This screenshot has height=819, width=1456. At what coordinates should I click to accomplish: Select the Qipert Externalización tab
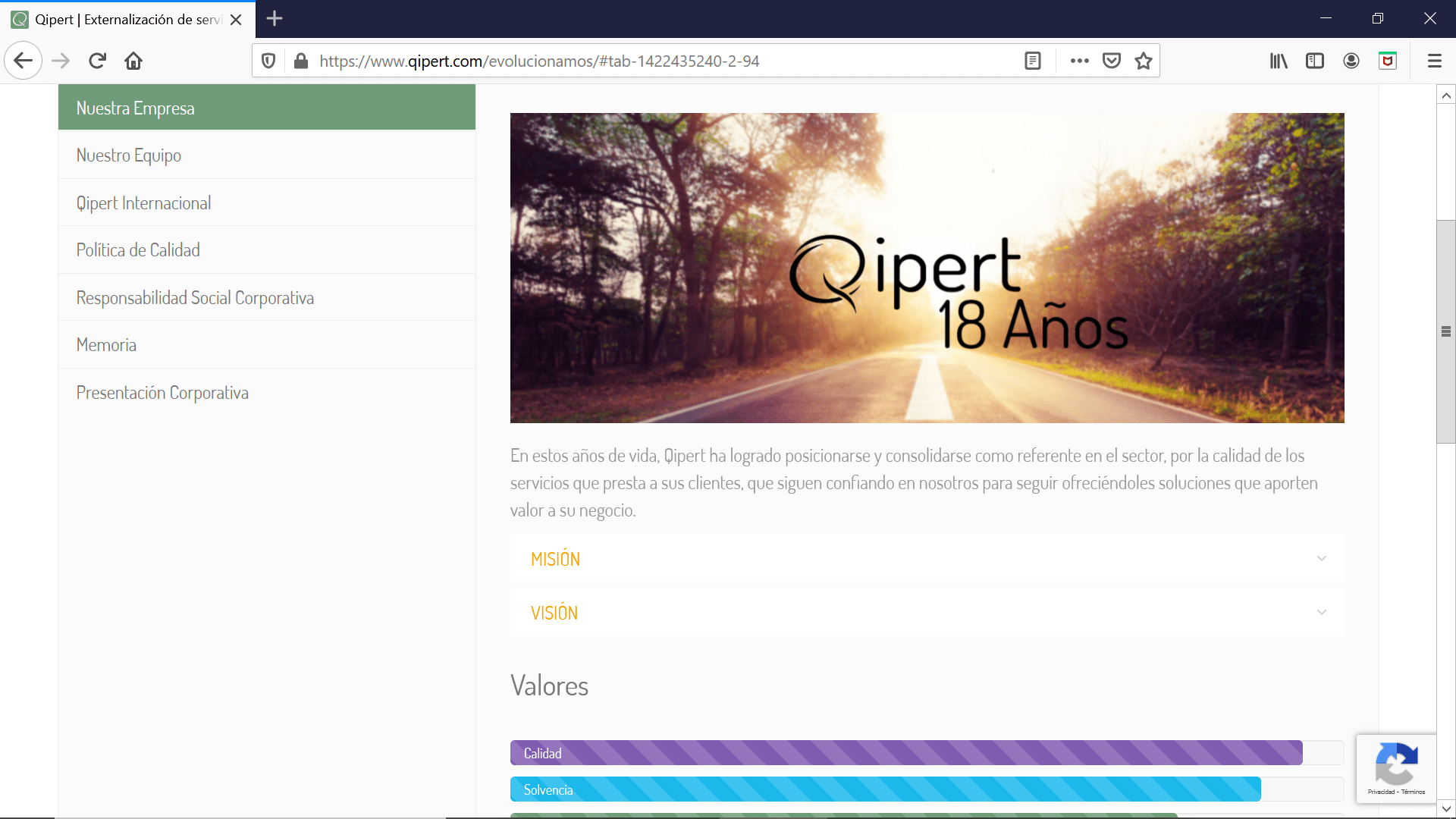click(127, 20)
